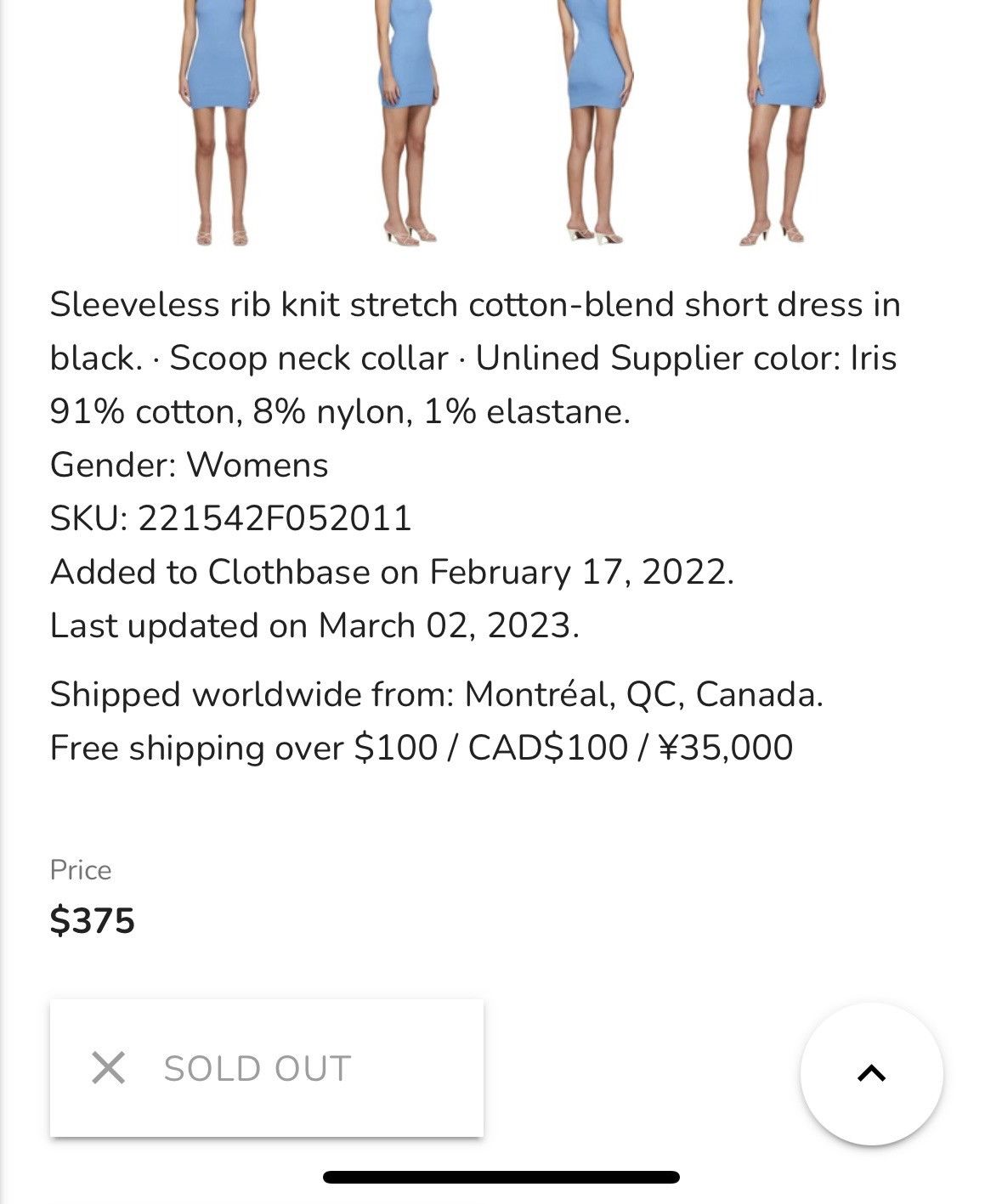This screenshot has height=1204, width=1002.
Task: Click the iOS home indicator bar
Action: point(501,1177)
